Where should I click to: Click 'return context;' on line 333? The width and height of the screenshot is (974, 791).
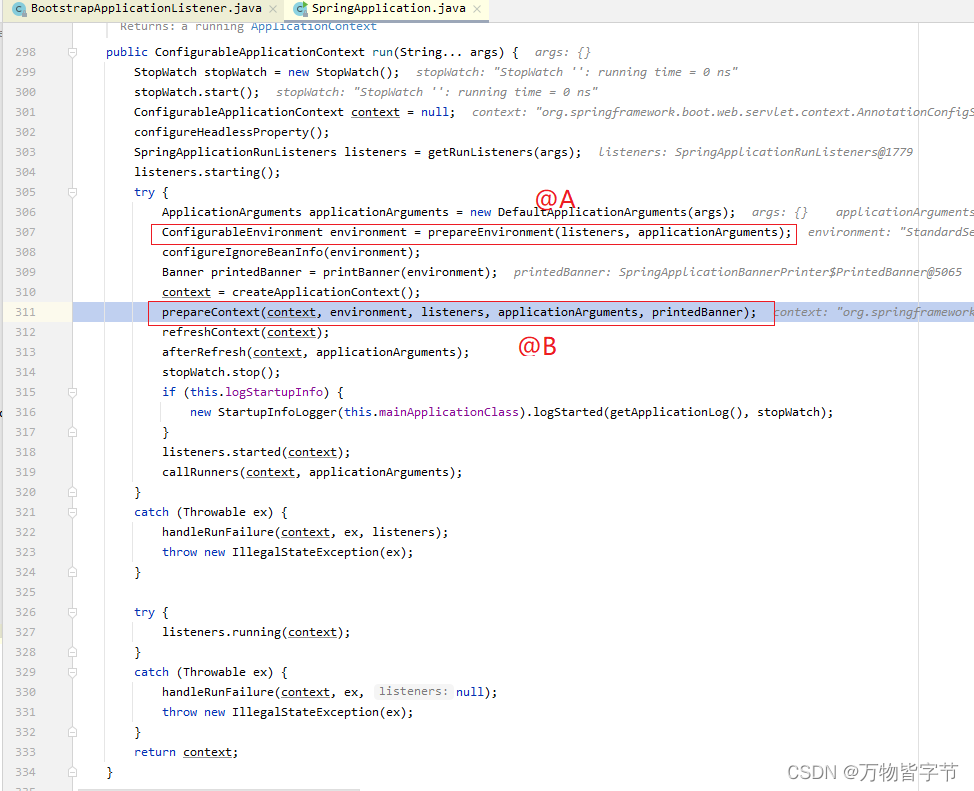(x=186, y=752)
